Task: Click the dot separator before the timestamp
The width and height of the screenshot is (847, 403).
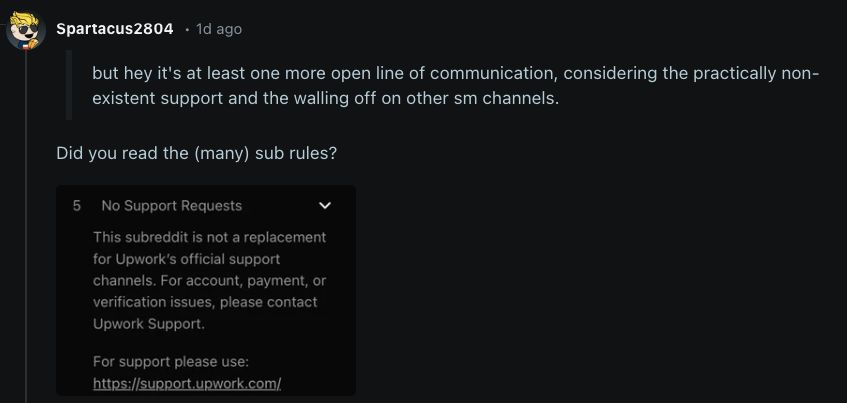Action: (187, 30)
